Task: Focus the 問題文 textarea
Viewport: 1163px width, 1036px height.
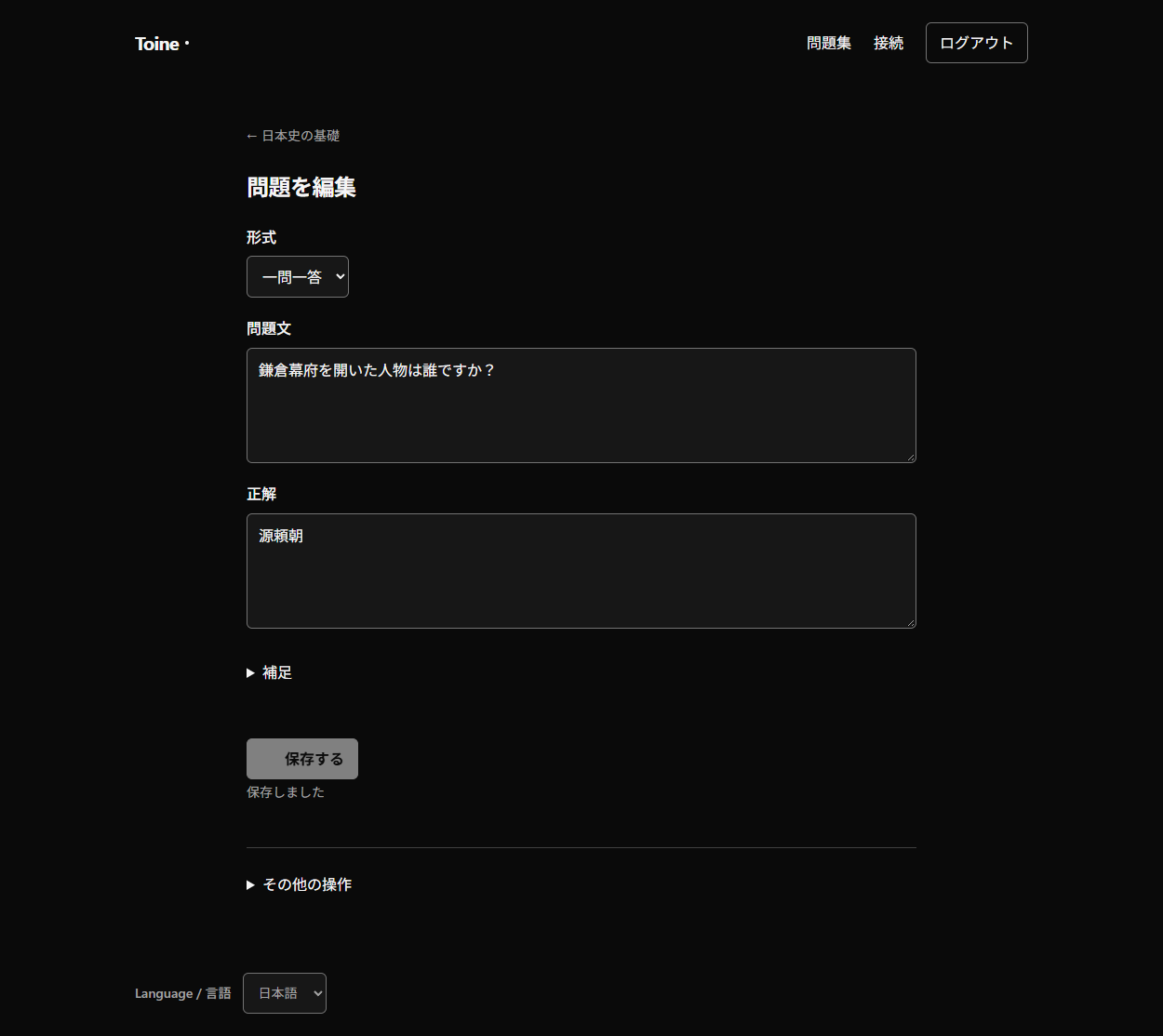Action: (581, 405)
